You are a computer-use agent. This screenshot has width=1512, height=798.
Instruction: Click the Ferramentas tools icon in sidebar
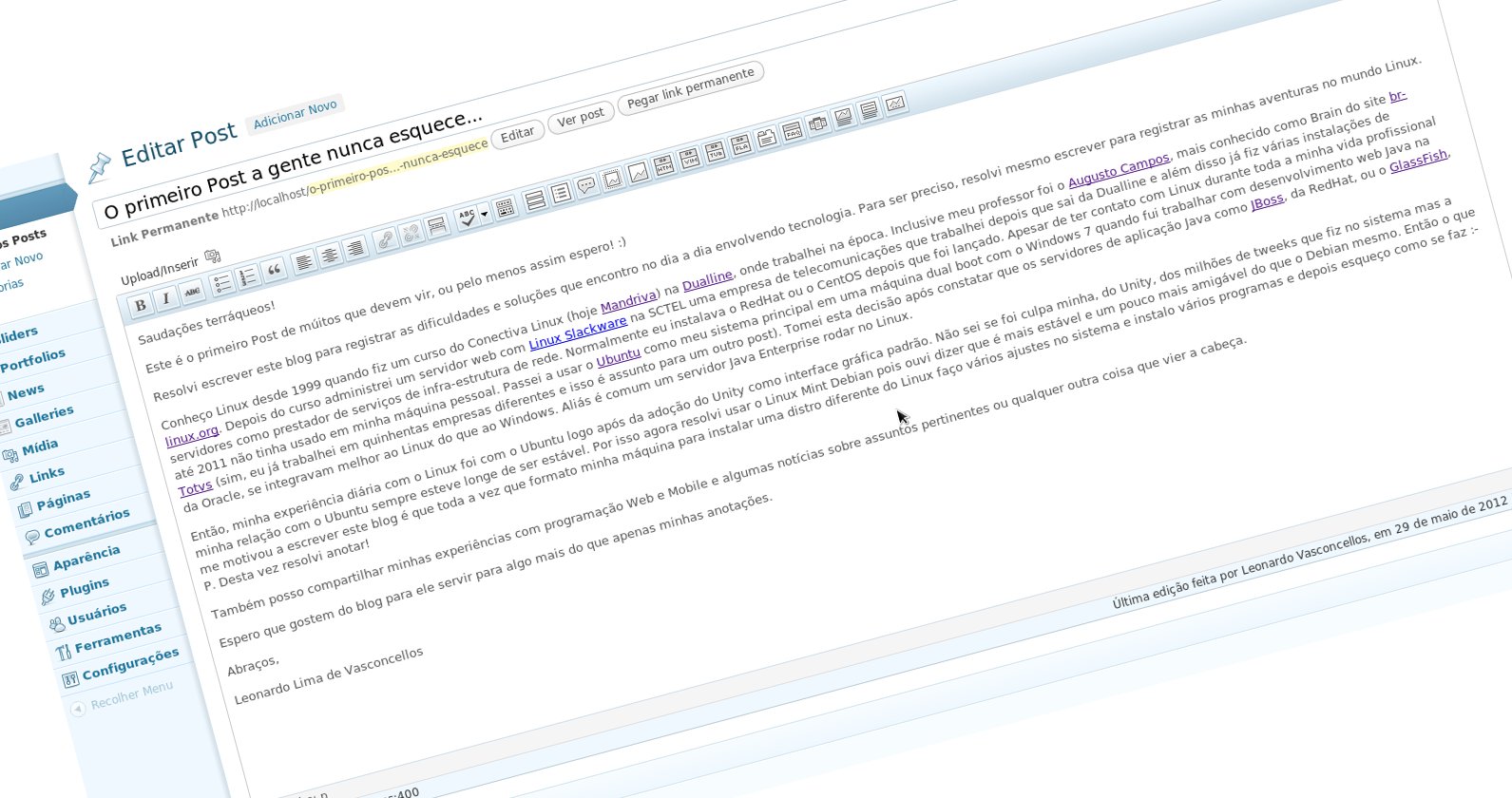pos(63,652)
